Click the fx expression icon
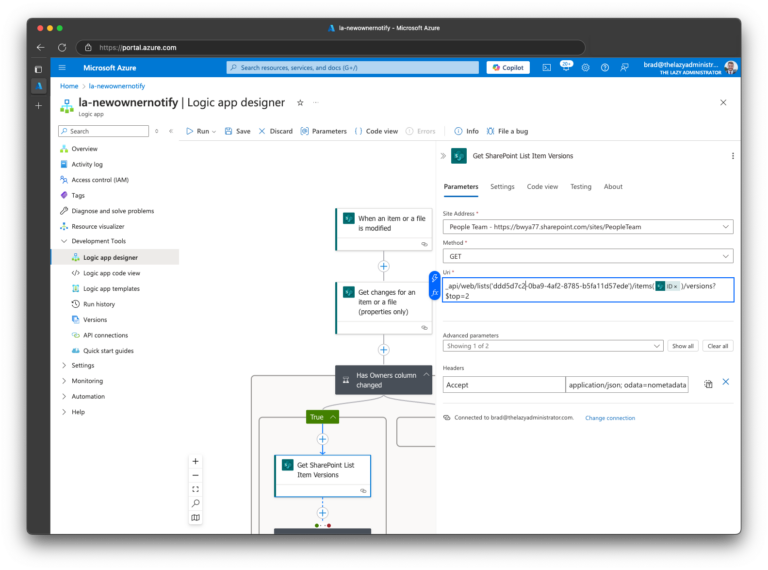The height and width of the screenshot is (570, 768). pos(434,292)
